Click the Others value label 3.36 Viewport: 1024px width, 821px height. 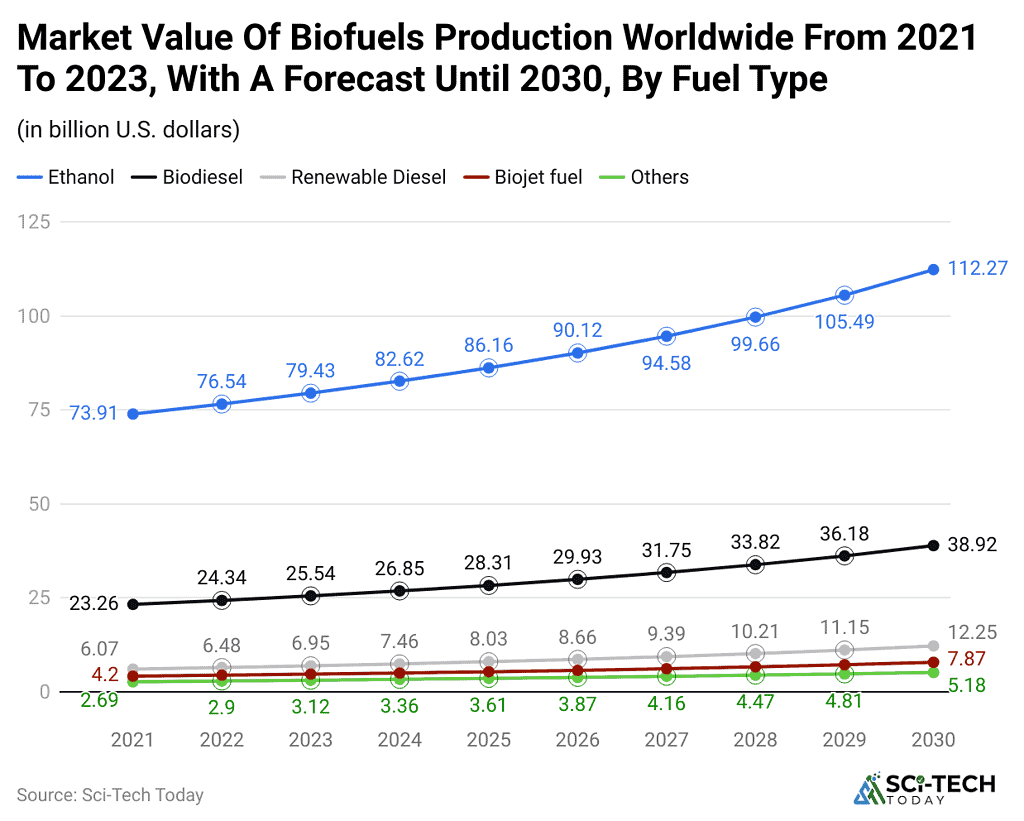[400, 705]
